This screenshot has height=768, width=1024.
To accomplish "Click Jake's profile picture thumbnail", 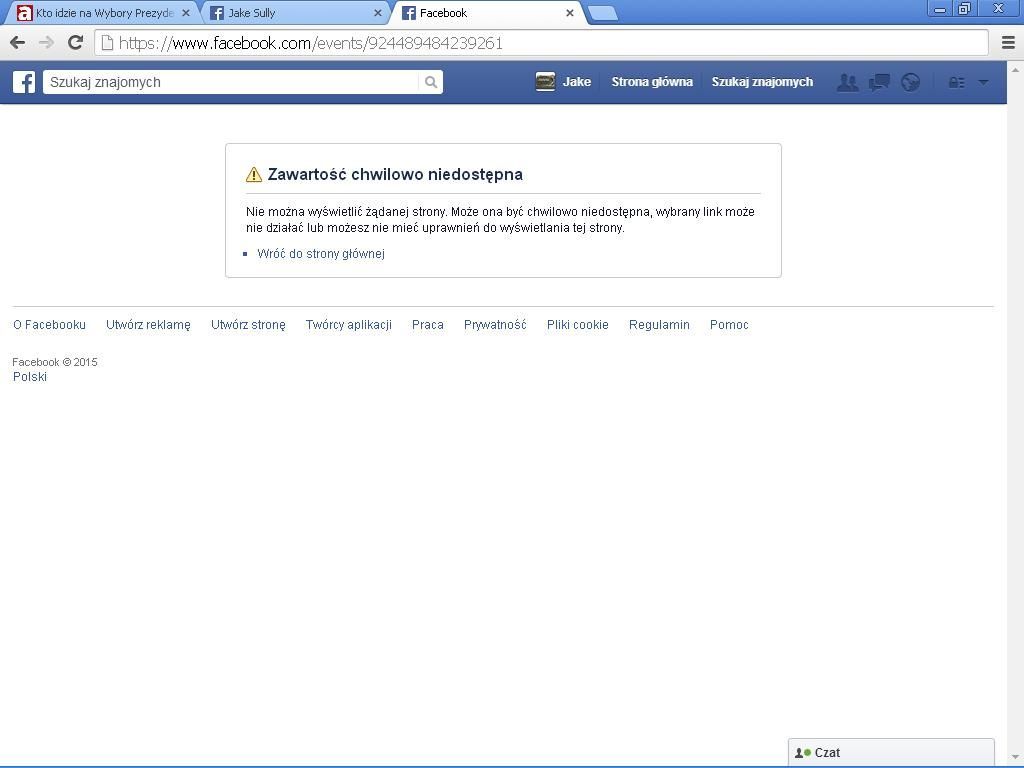I will coord(545,82).
